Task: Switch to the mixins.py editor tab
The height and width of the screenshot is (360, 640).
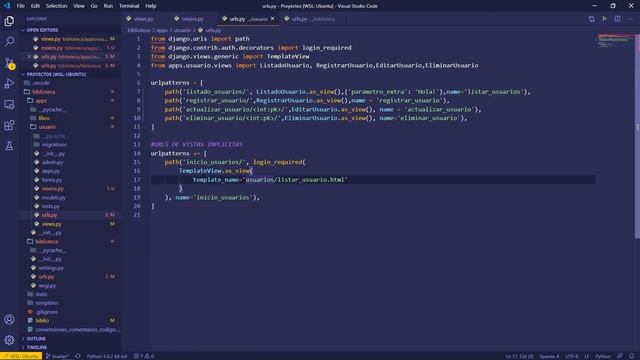Action: click(192, 19)
